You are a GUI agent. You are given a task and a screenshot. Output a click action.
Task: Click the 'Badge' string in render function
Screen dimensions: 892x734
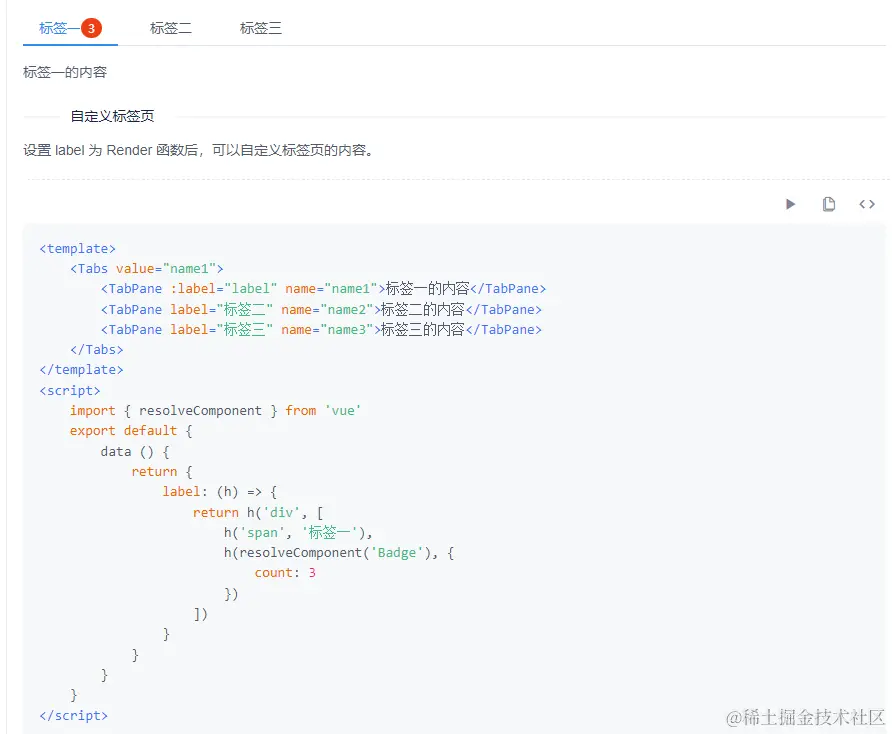(398, 552)
